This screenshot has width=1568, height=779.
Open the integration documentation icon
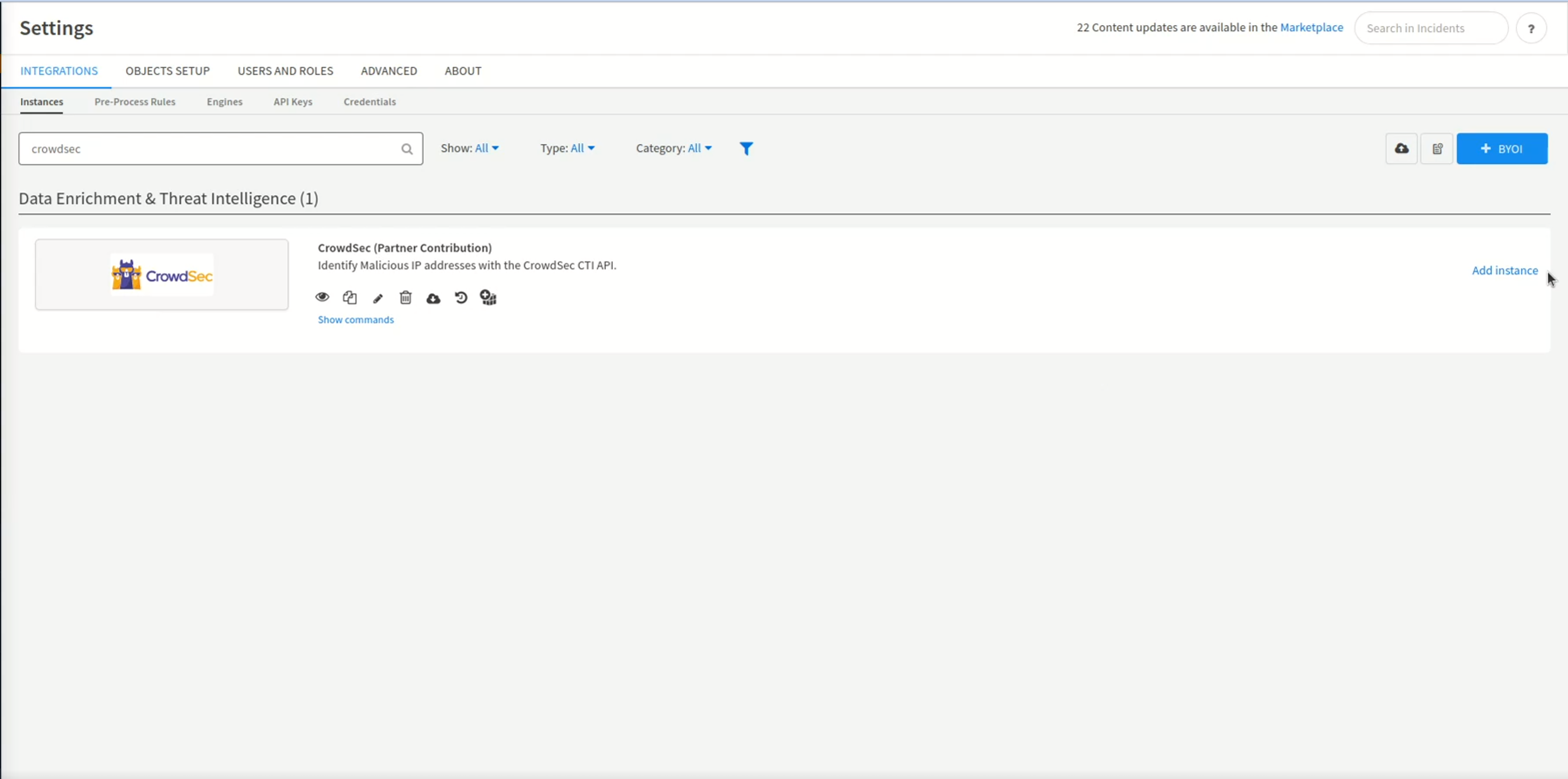(1437, 149)
